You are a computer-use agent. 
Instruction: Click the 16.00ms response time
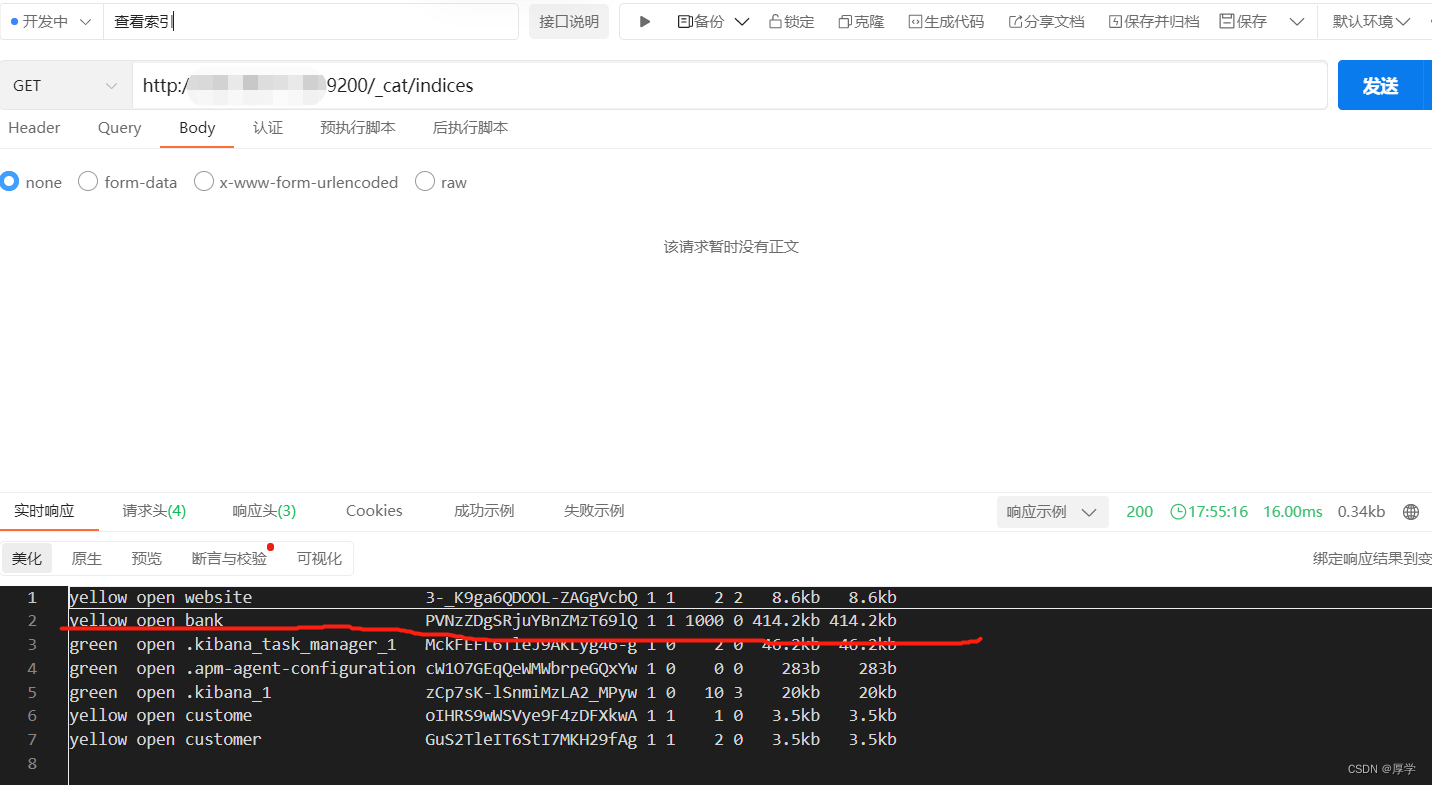(1292, 512)
